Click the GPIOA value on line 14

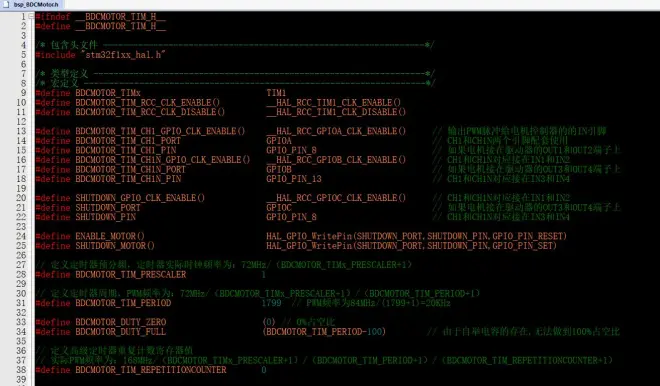point(279,141)
